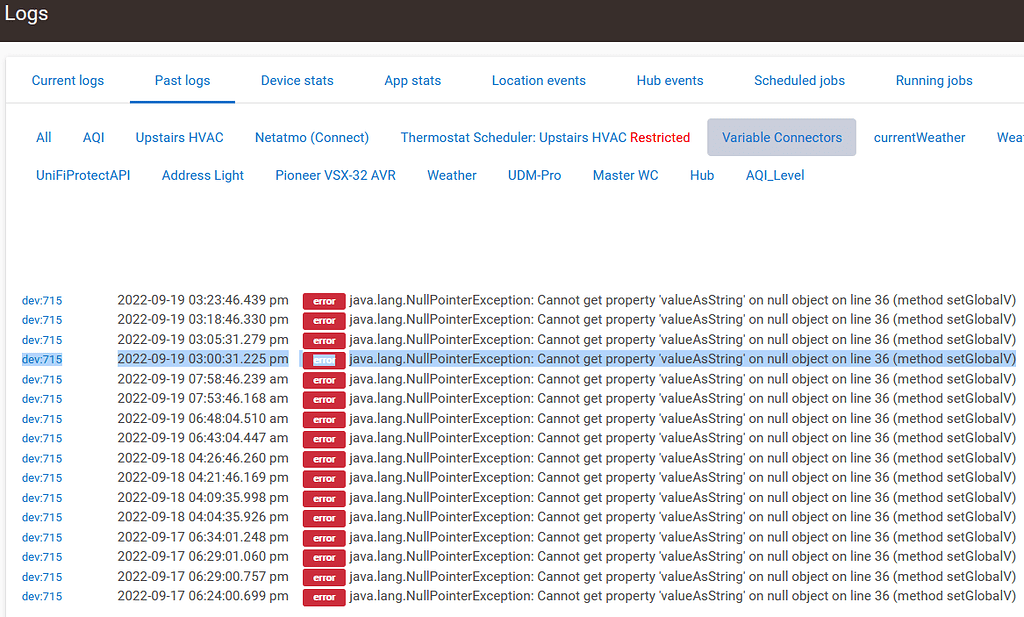The width and height of the screenshot is (1024, 617).
Task: Select the Variable Connectors filter
Action: (x=781, y=137)
